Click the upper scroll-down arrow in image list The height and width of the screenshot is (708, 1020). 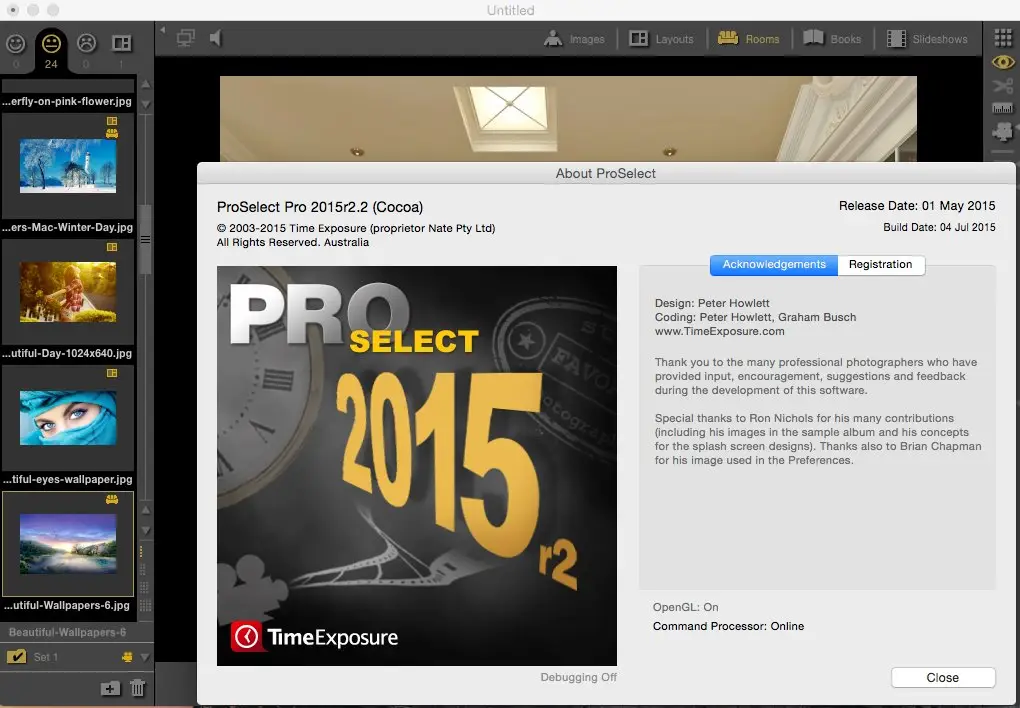(146, 104)
